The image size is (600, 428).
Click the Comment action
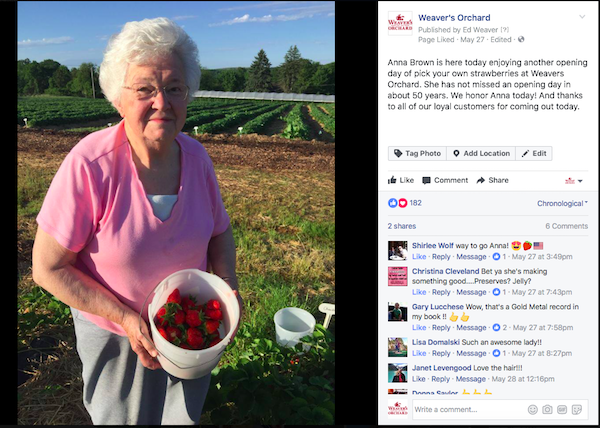click(x=445, y=180)
